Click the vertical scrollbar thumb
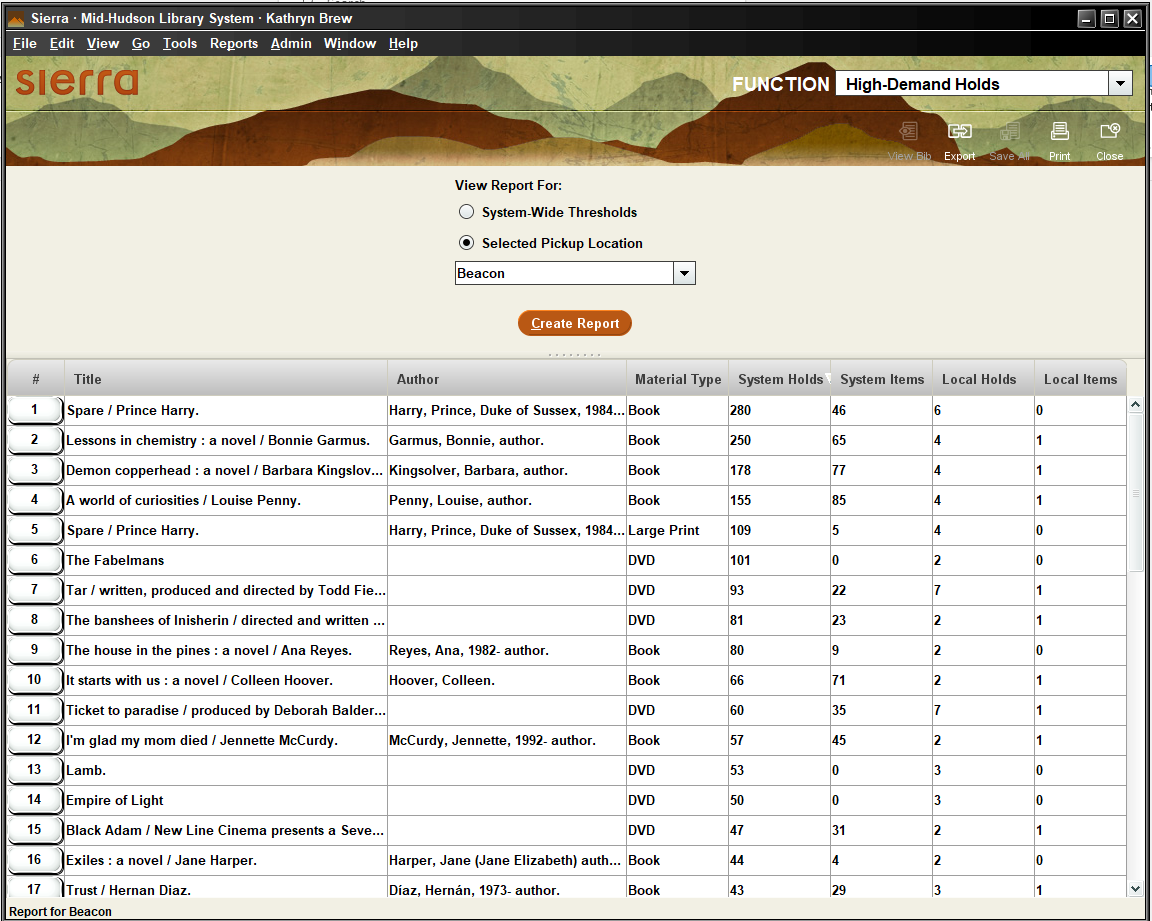 [x=1135, y=492]
